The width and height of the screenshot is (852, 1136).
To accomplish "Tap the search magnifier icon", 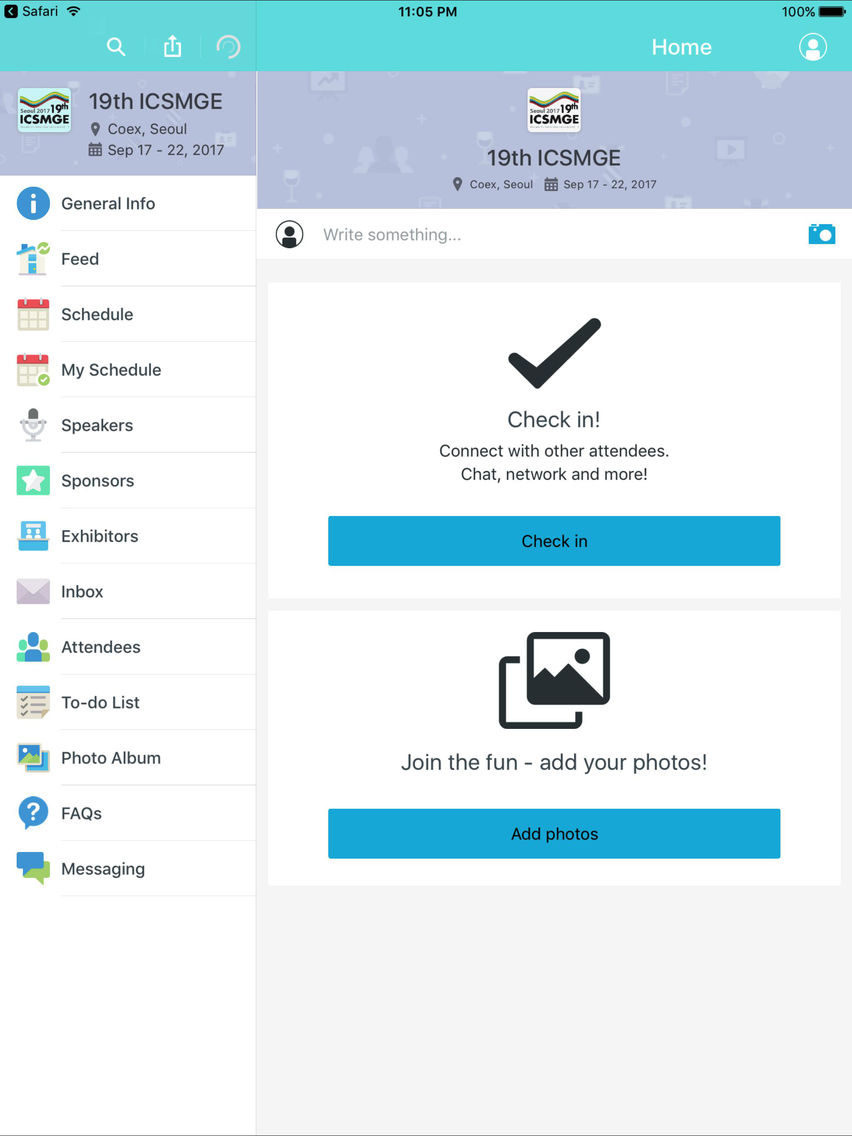I will click(x=116, y=47).
